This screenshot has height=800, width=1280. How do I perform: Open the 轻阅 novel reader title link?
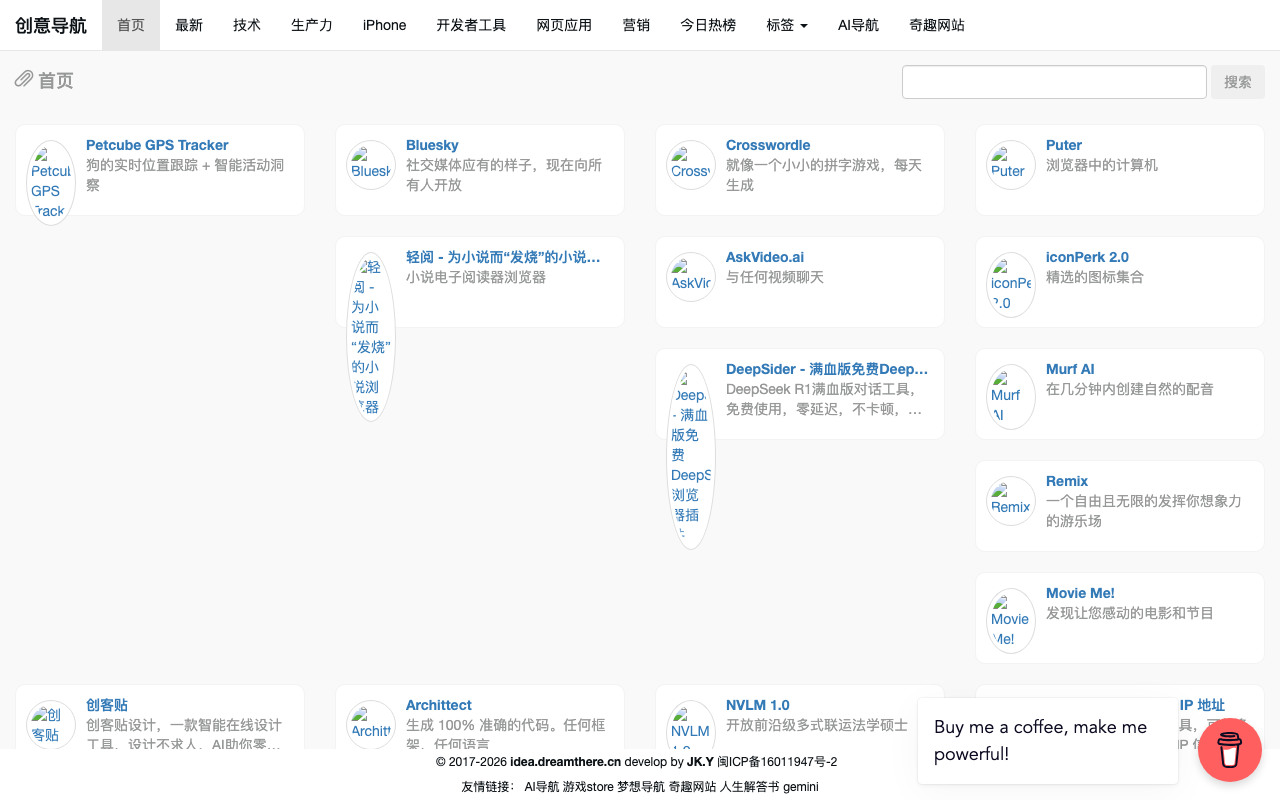pyautogui.click(x=503, y=257)
